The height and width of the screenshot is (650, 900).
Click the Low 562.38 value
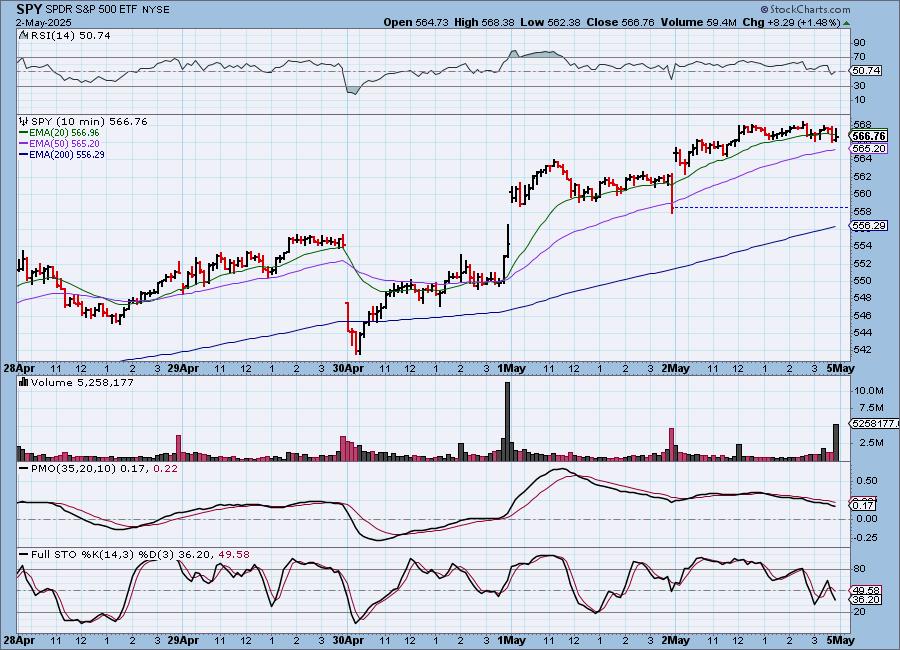tap(550, 22)
